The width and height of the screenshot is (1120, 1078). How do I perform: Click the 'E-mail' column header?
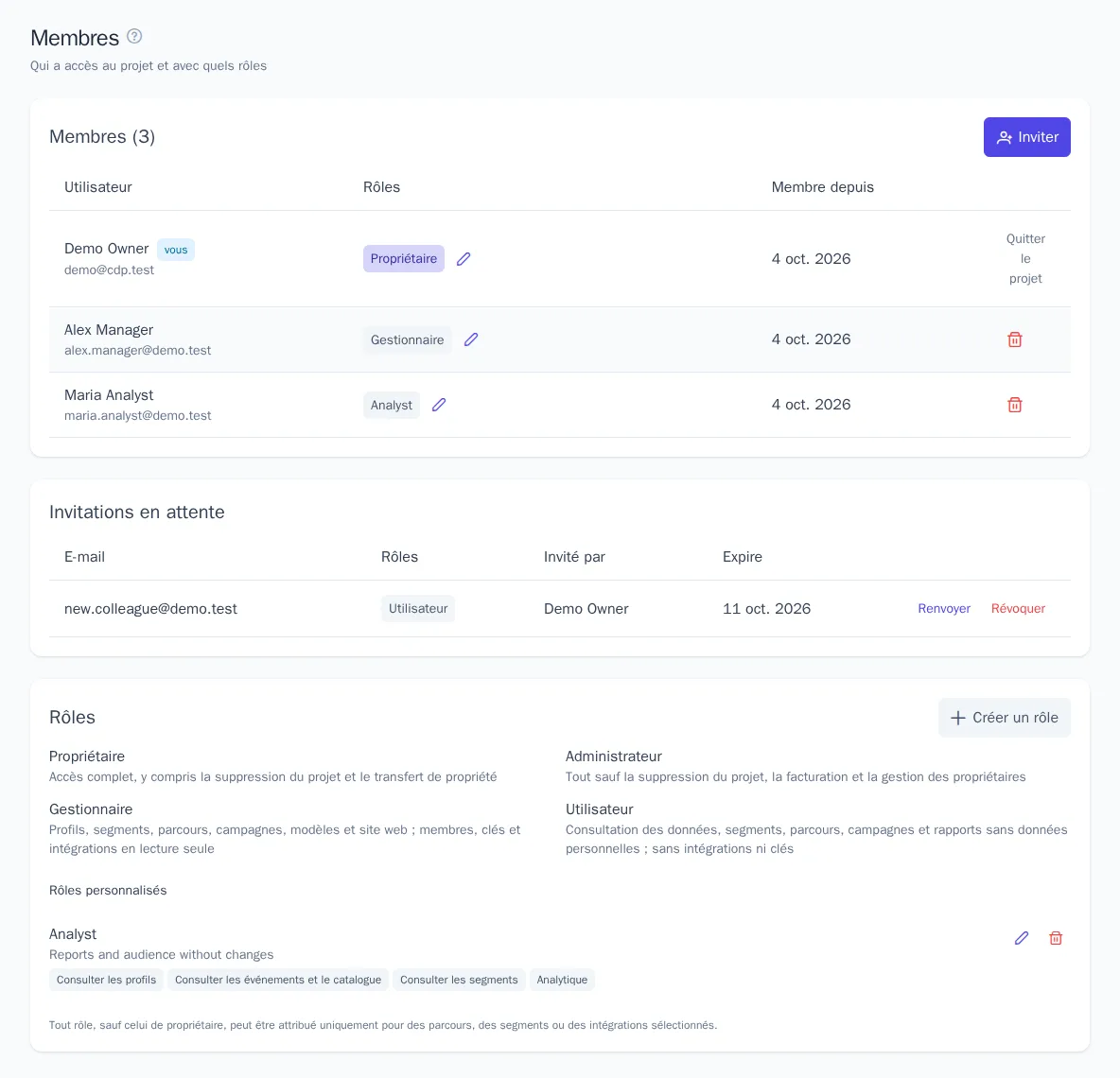click(84, 557)
